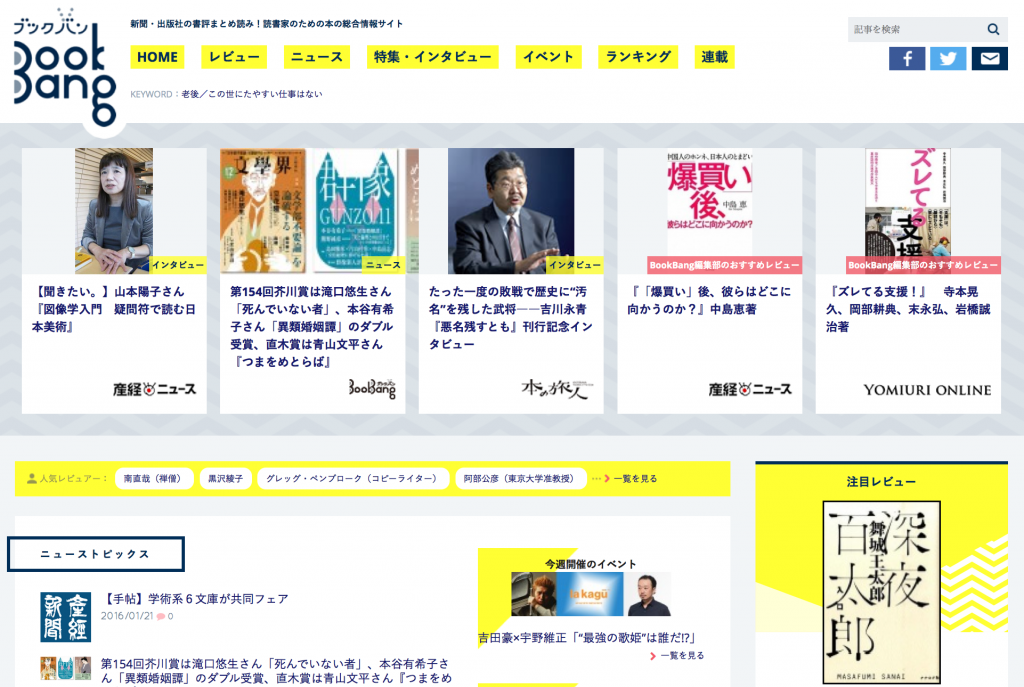Type in the 記事を検索 search field

click(x=914, y=30)
